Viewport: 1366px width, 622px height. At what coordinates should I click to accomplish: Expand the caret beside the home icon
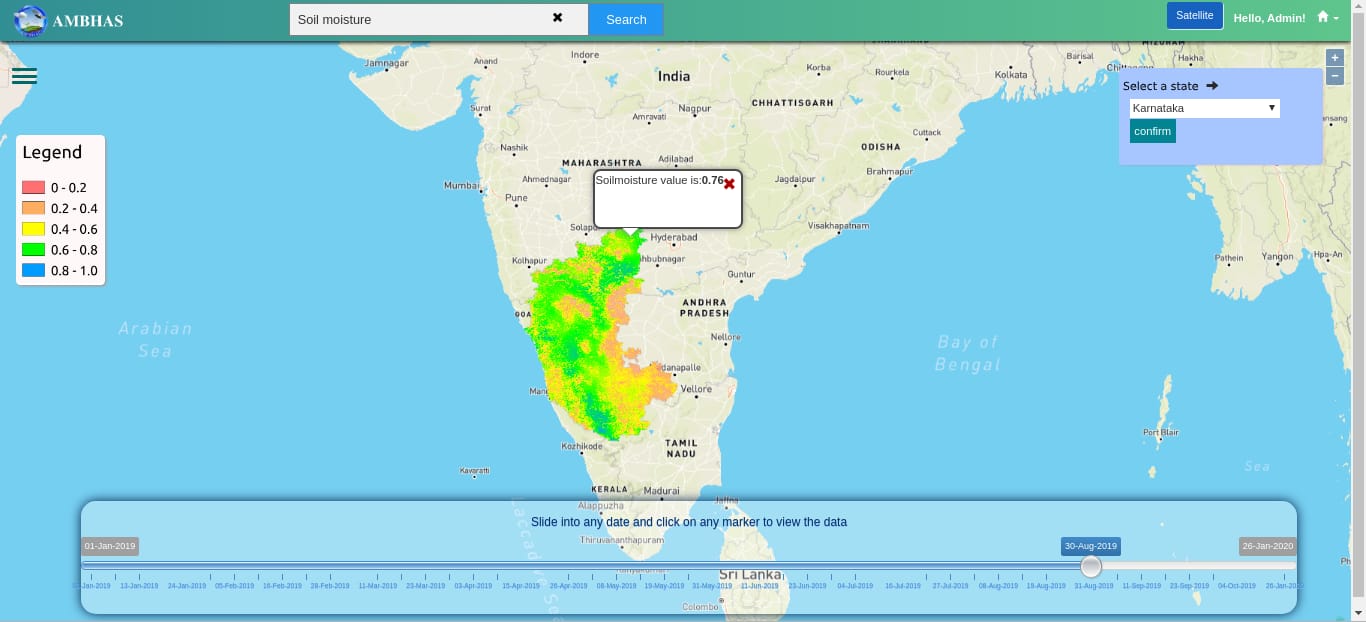point(1336,19)
